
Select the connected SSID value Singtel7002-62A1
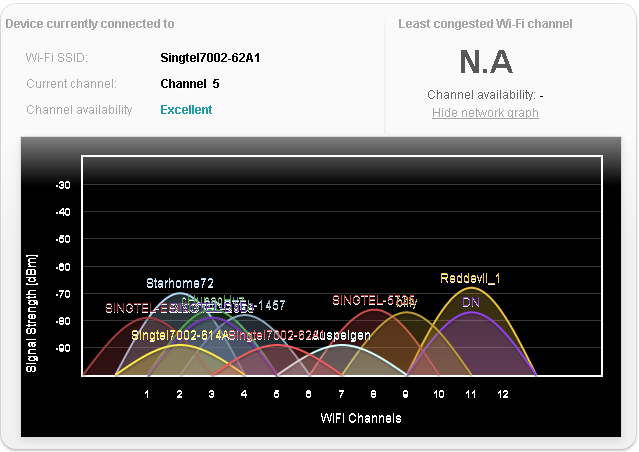click(210, 58)
